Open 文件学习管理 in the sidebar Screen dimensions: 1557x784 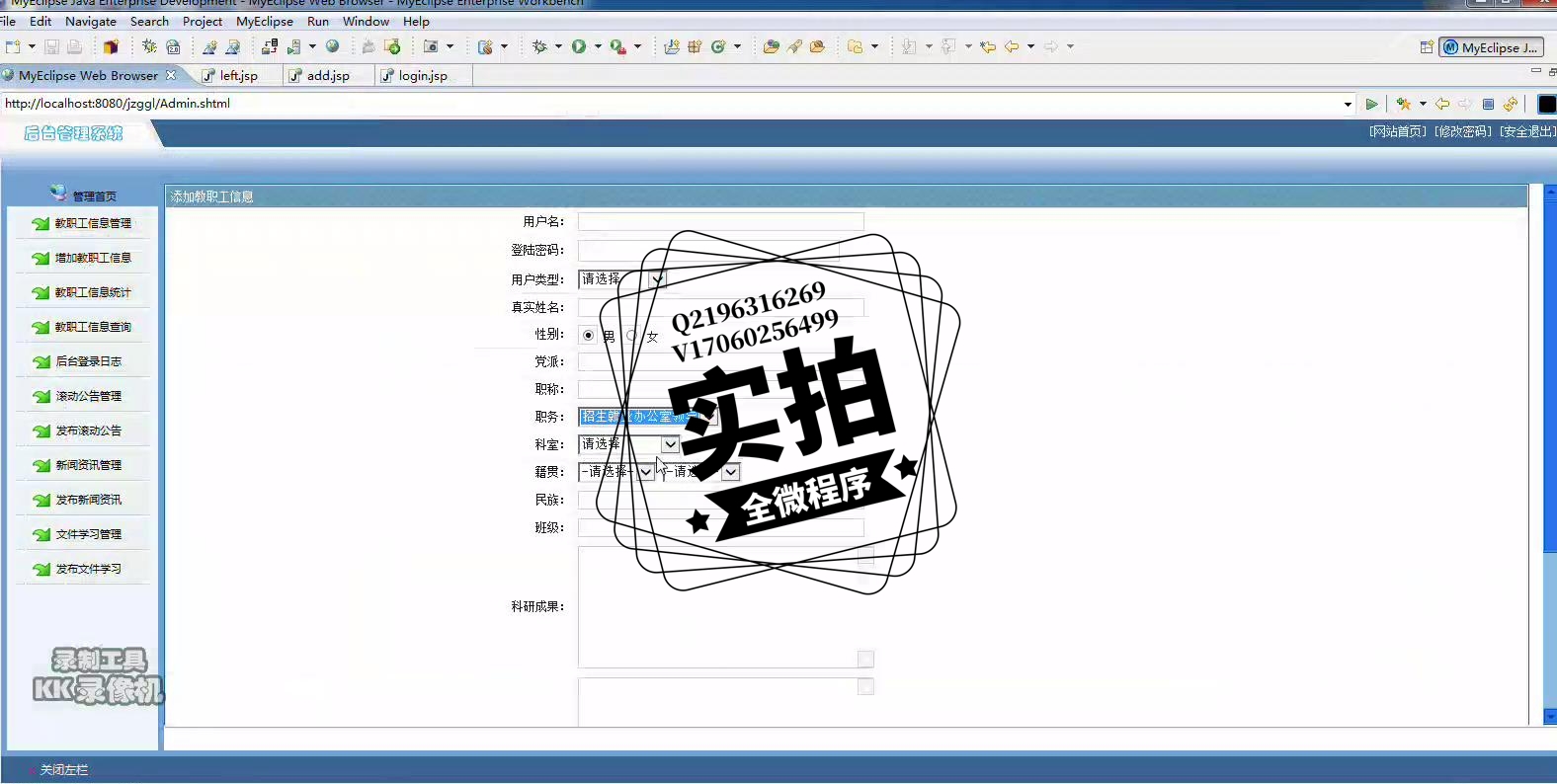(89, 534)
